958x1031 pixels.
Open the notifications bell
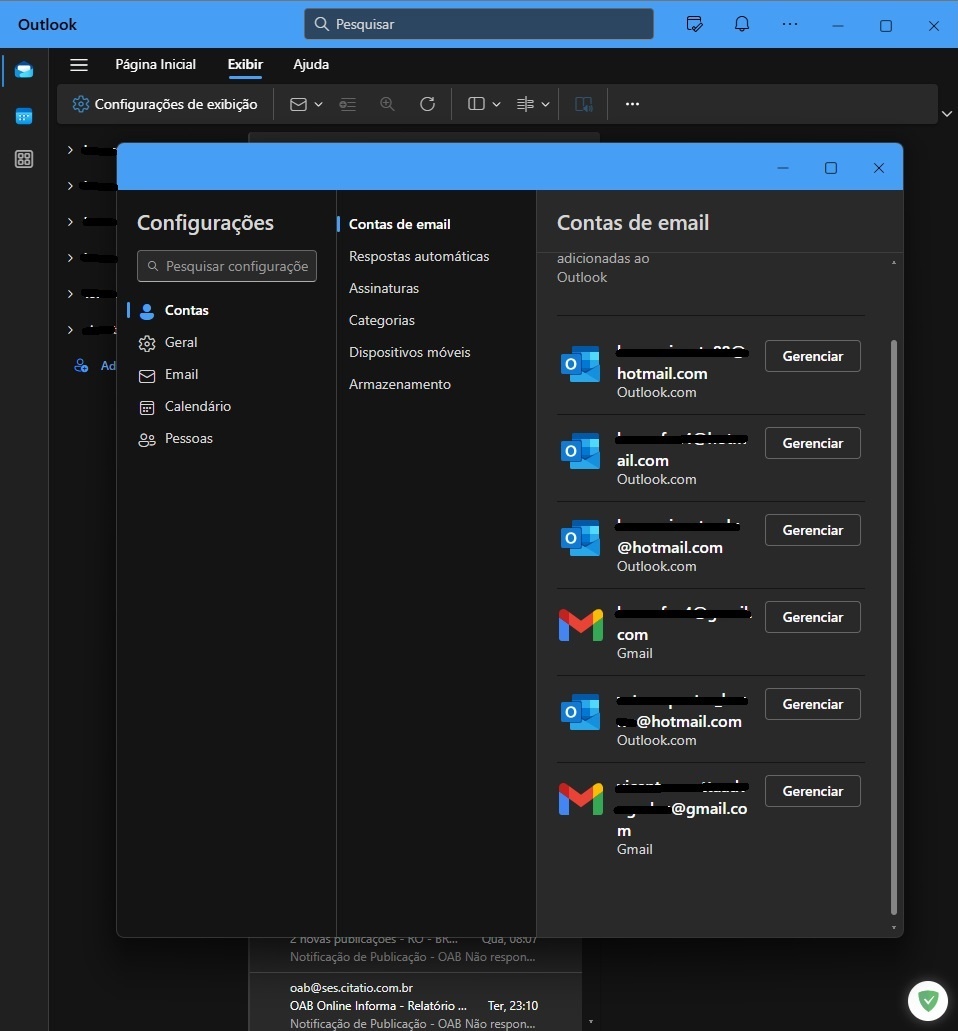coord(742,24)
